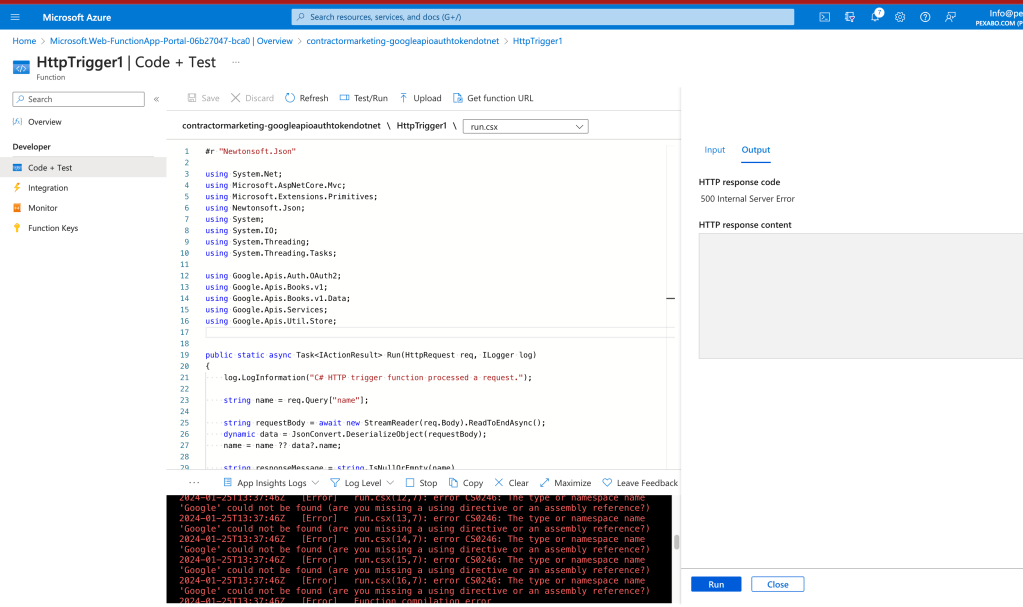Click Discard in the toolbar
The width and height of the screenshot is (1023, 607).
252,98
